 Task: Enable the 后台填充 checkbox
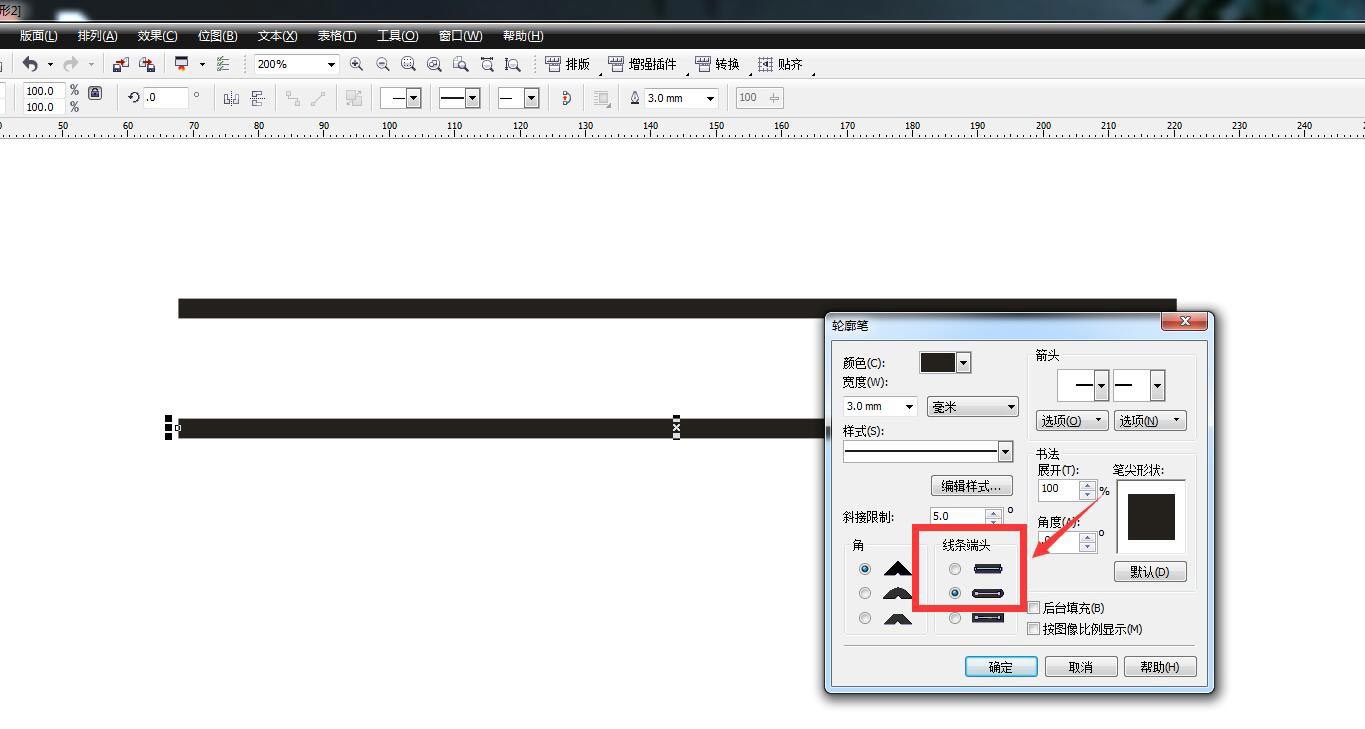tap(1034, 608)
